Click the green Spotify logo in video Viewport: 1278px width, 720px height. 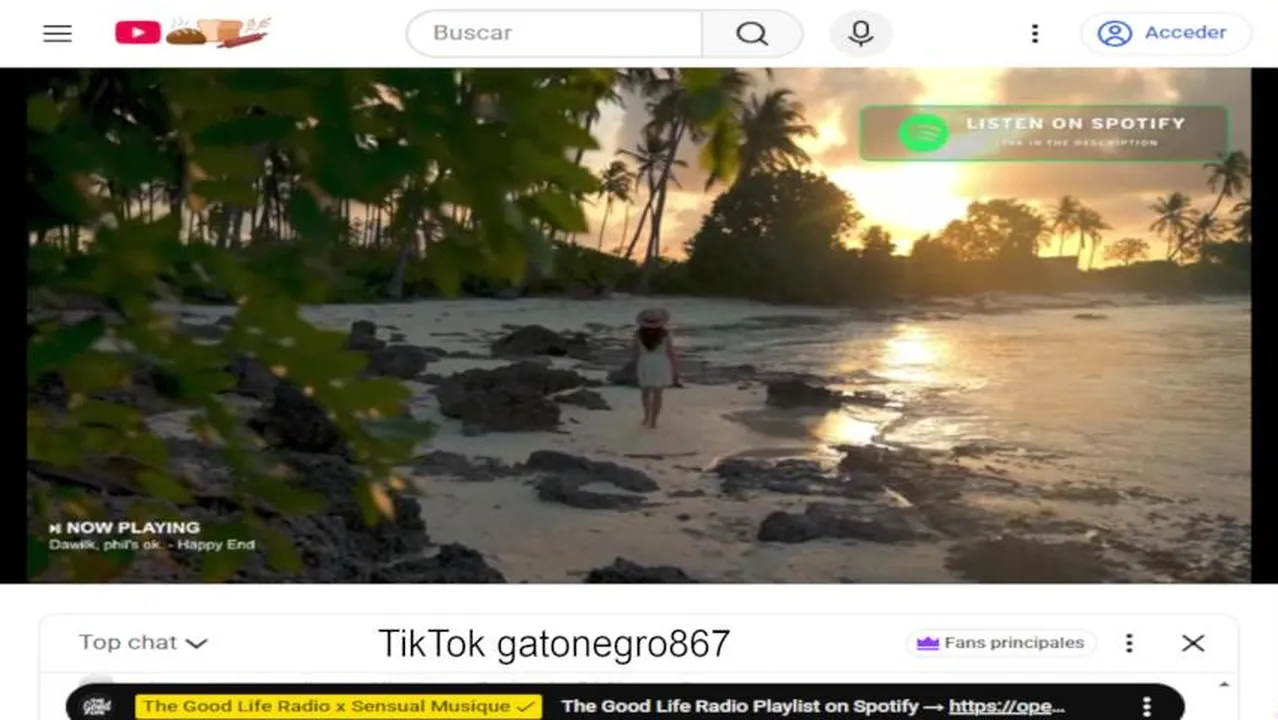point(923,133)
